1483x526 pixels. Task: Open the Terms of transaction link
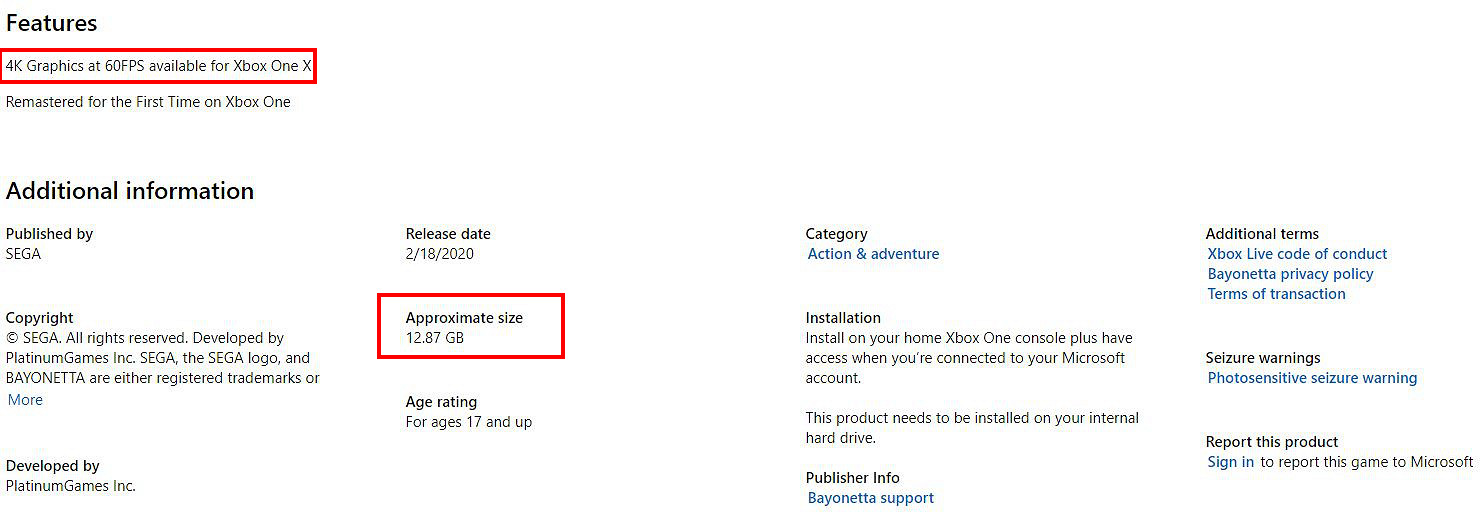[1276, 294]
